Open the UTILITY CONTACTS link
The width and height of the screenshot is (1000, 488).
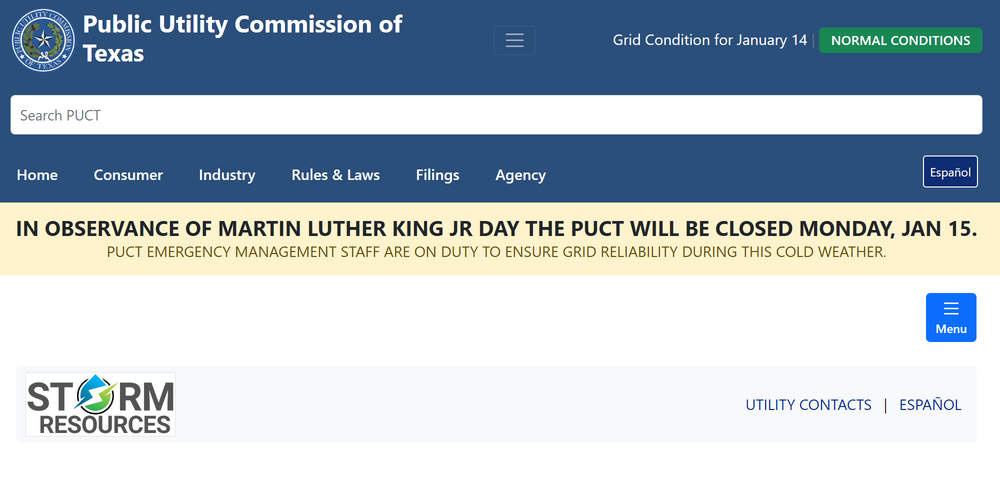coord(808,405)
